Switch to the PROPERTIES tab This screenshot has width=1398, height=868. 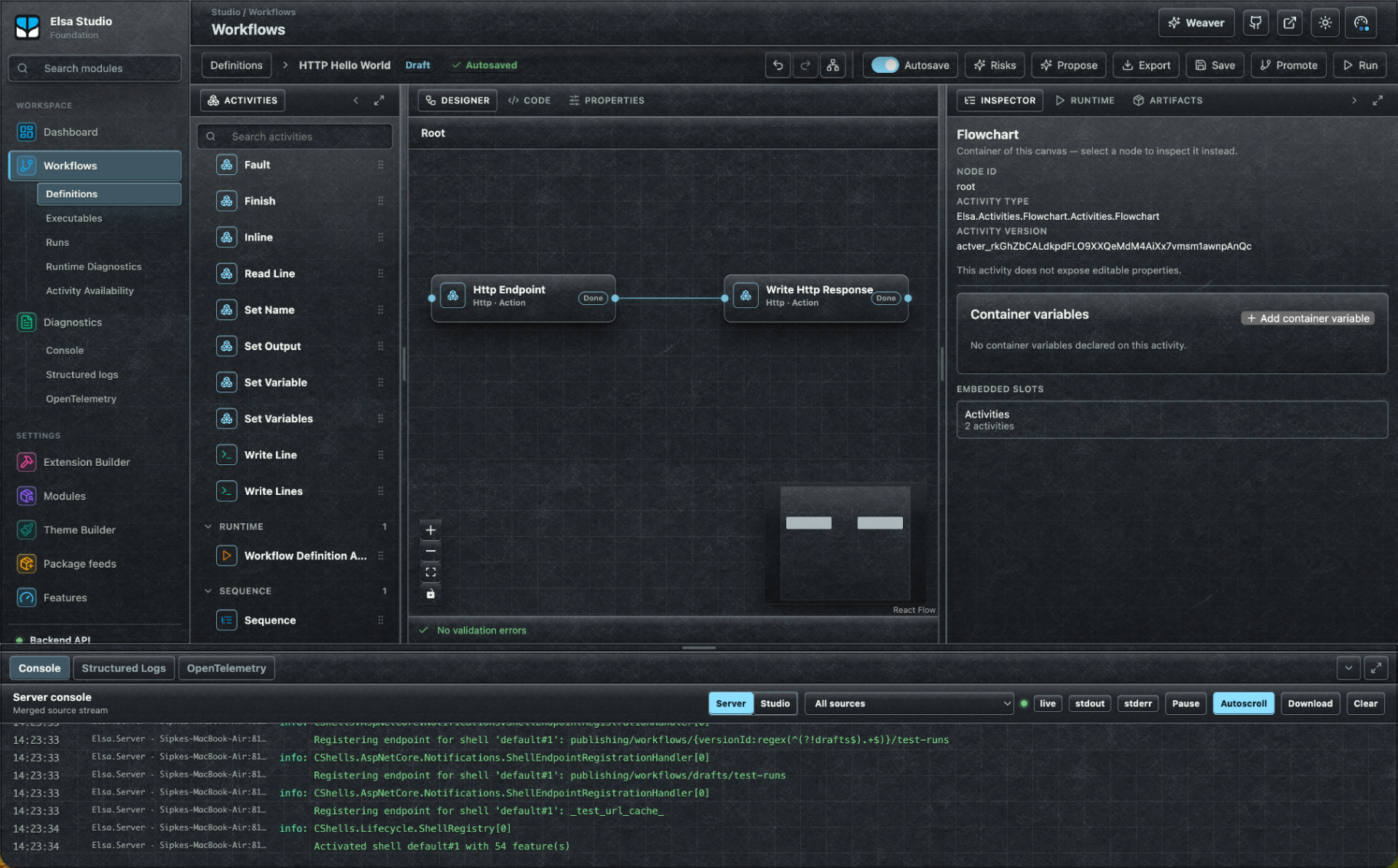[x=607, y=100]
